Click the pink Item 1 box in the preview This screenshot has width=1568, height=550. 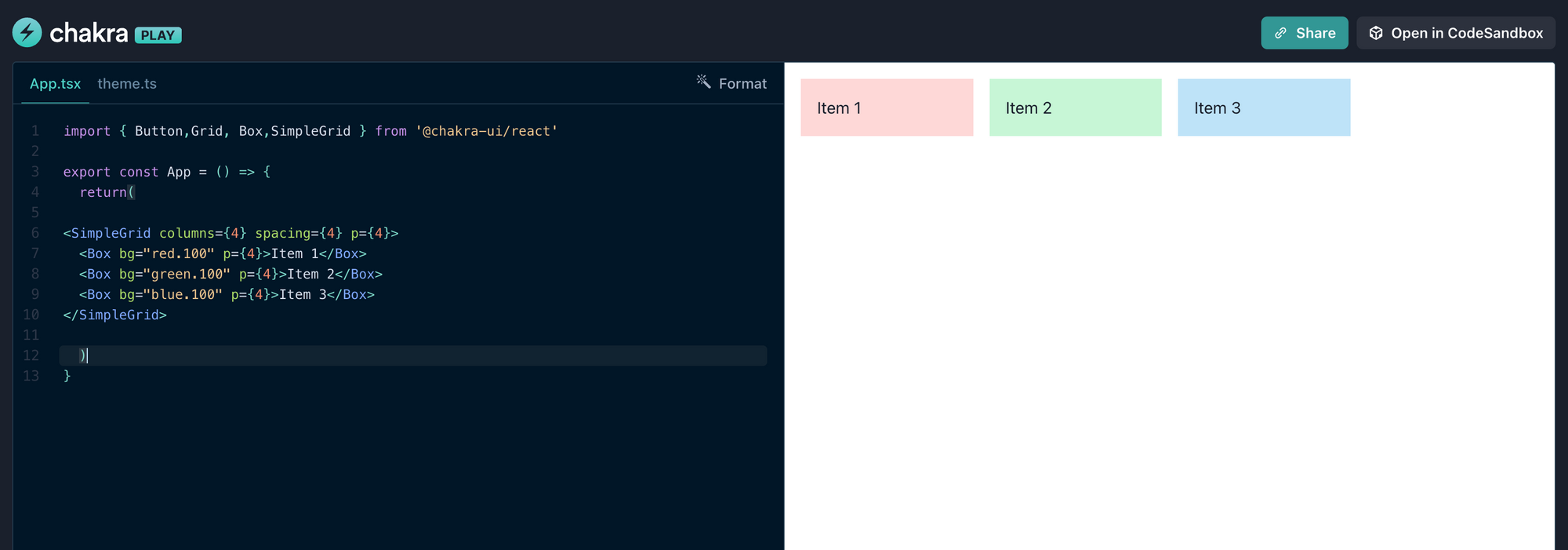pyautogui.click(x=887, y=107)
